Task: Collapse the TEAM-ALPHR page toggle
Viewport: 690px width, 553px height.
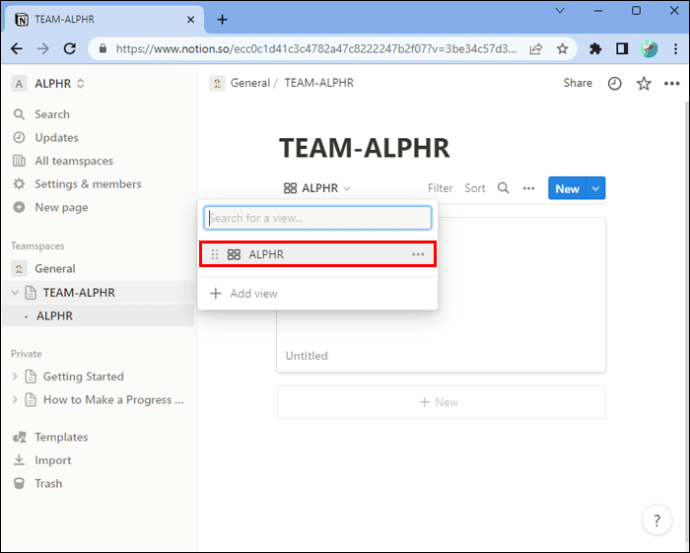Action: tap(15, 292)
